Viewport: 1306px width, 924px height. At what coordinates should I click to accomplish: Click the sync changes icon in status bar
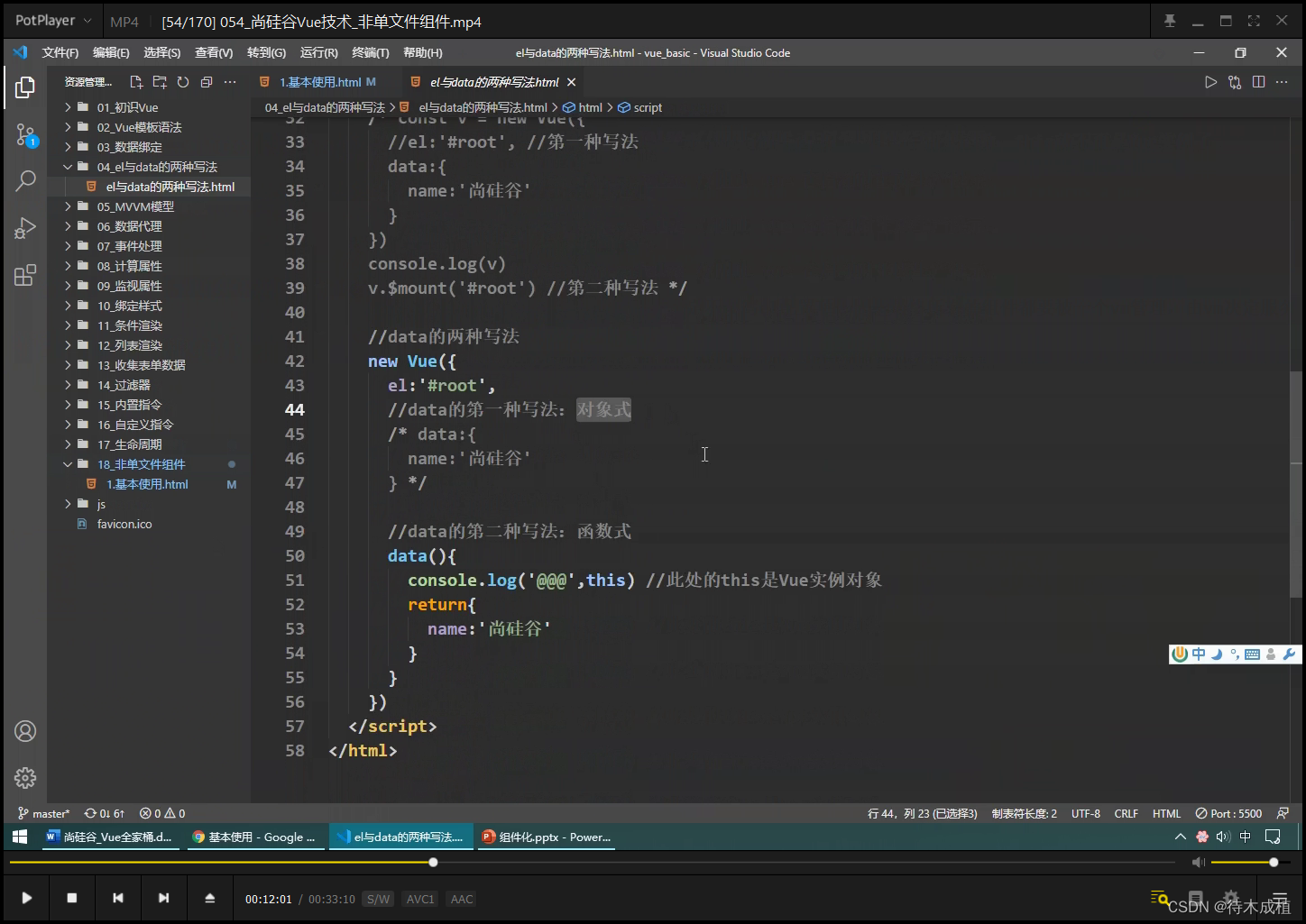(x=104, y=813)
